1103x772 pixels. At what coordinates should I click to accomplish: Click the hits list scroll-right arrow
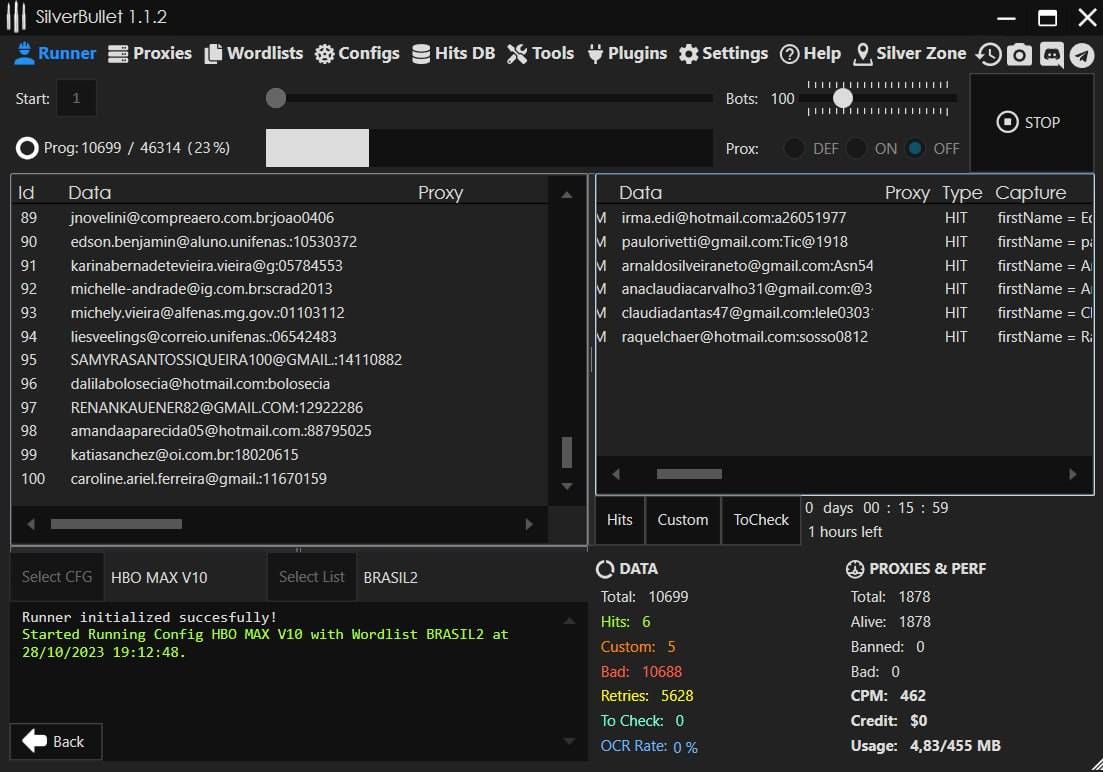pyautogui.click(x=1073, y=474)
